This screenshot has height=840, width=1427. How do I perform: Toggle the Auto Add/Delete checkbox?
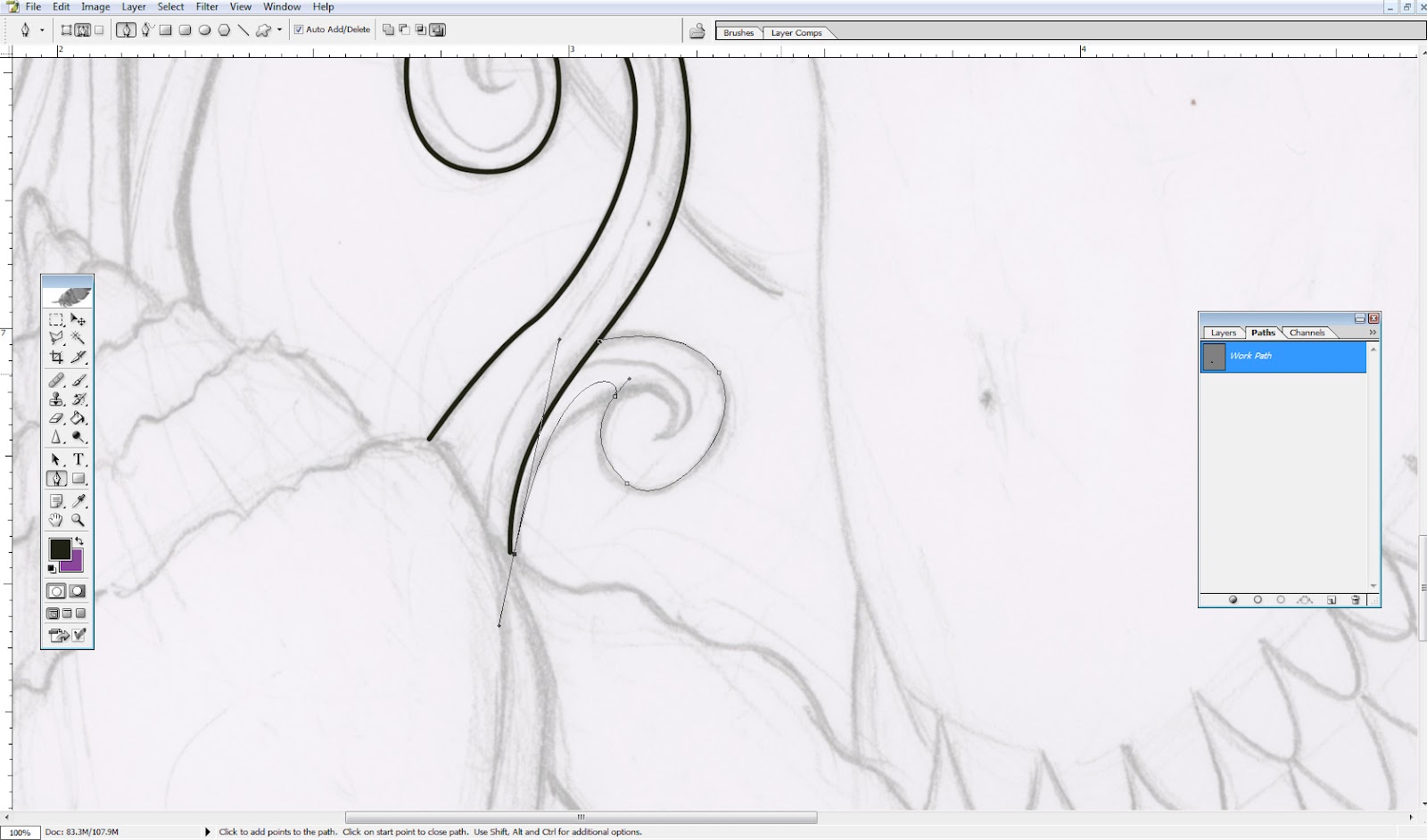pyautogui.click(x=300, y=29)
